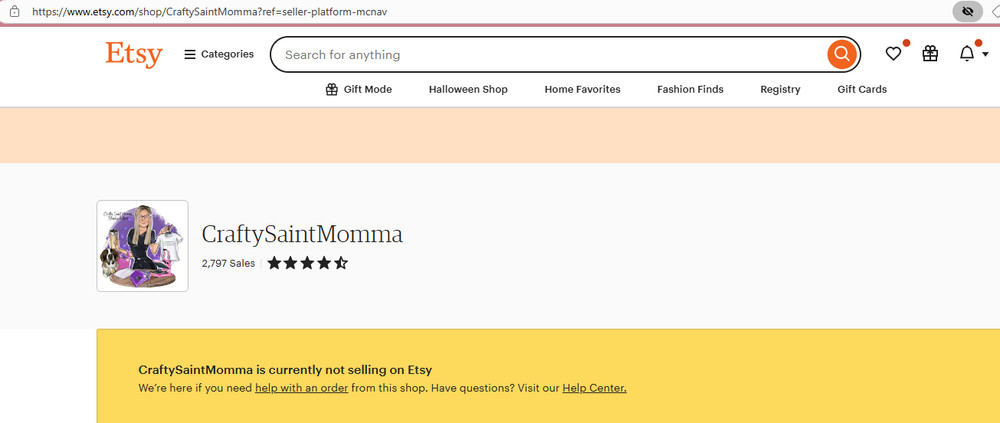The height and width of the screenshot is (423, 1000).
Task: Click the CraftySaintMomma shop name heading
Action: [x=302, y=234]
